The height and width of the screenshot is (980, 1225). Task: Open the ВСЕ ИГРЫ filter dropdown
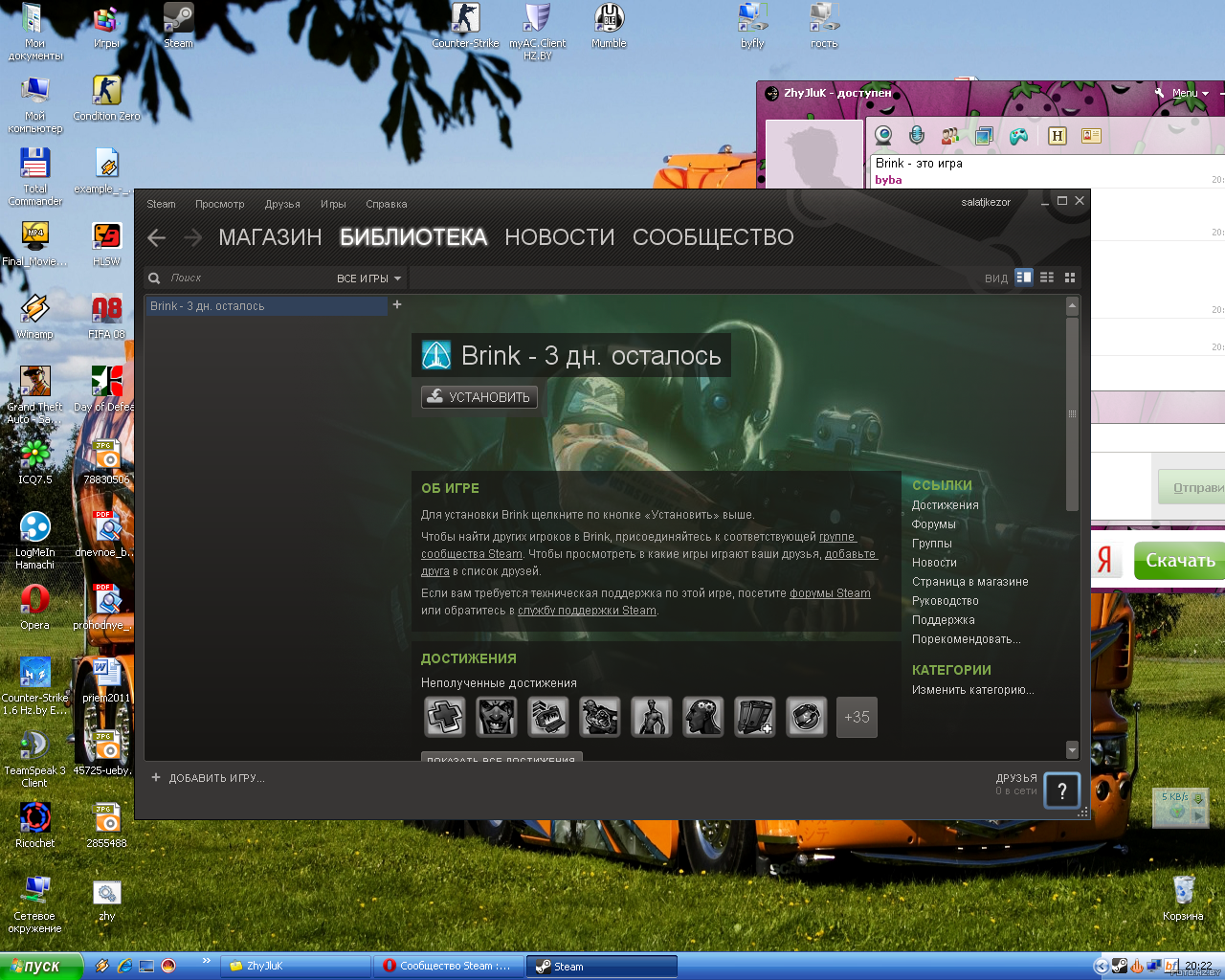pyautogui.click(x=368, y=278)
